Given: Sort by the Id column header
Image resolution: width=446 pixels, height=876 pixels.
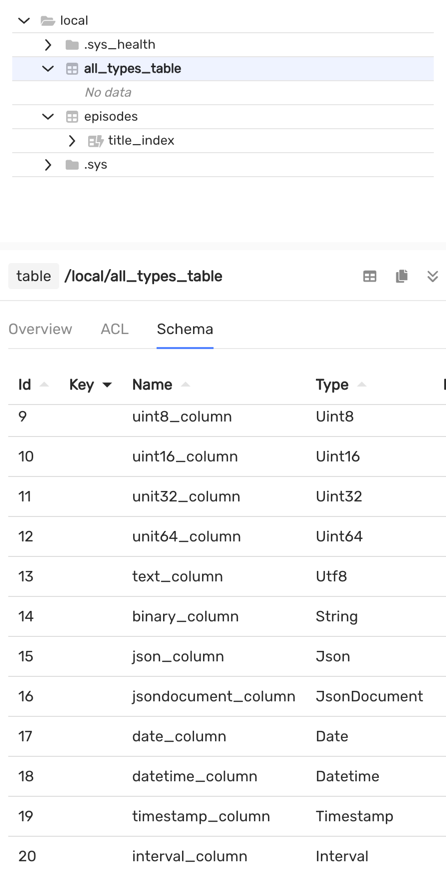Looking at the screenshot, I should [x=25, y=384].
